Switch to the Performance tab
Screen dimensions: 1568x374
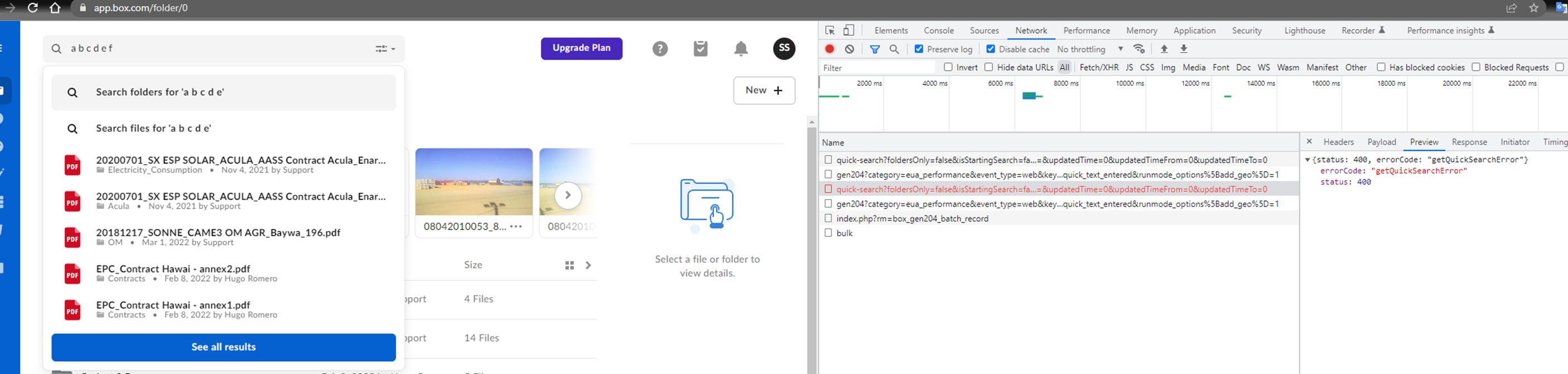click(1086, 31)
